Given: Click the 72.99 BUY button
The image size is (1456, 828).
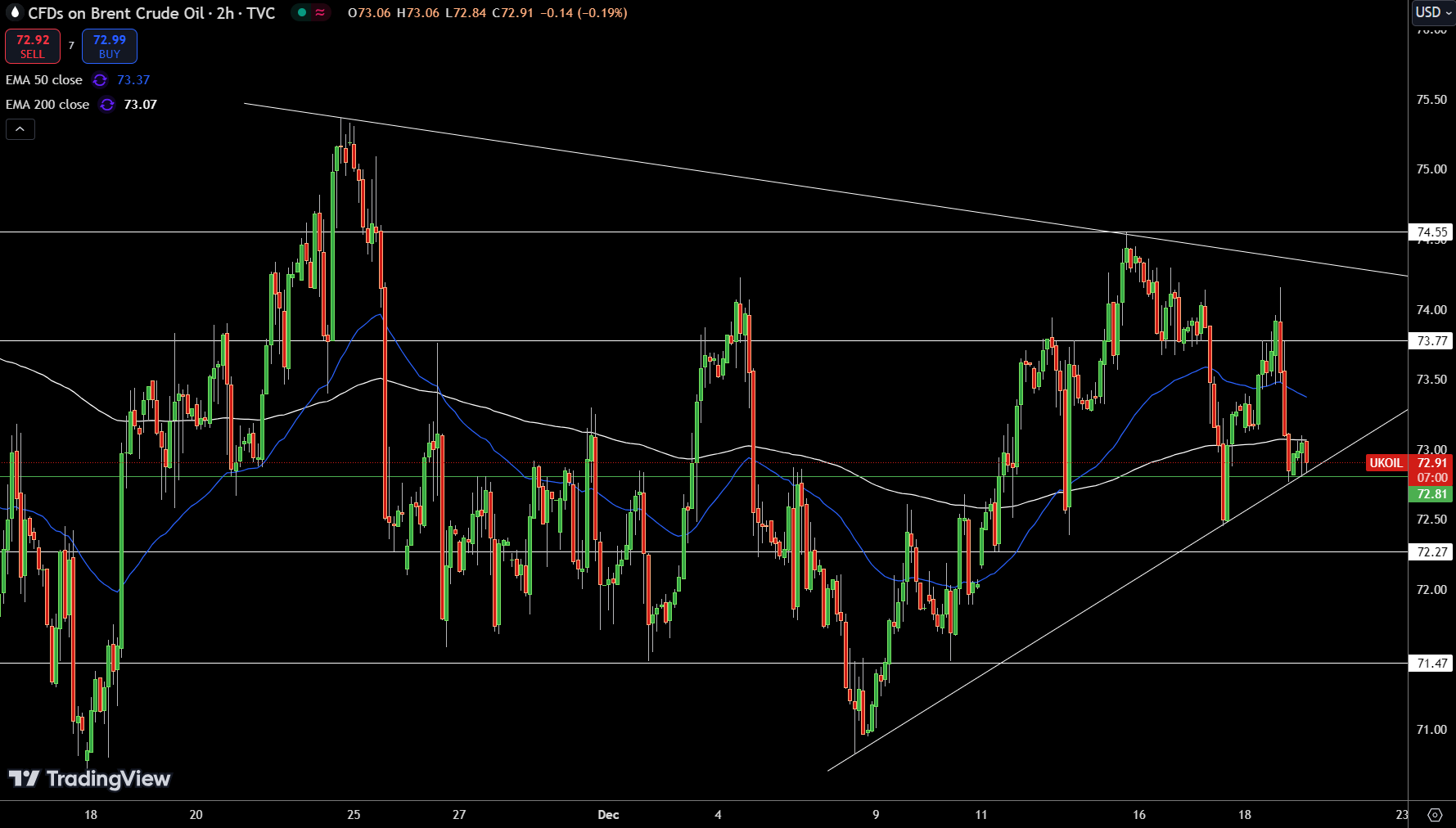Looking at the screenshot, I should pos(110,47).
